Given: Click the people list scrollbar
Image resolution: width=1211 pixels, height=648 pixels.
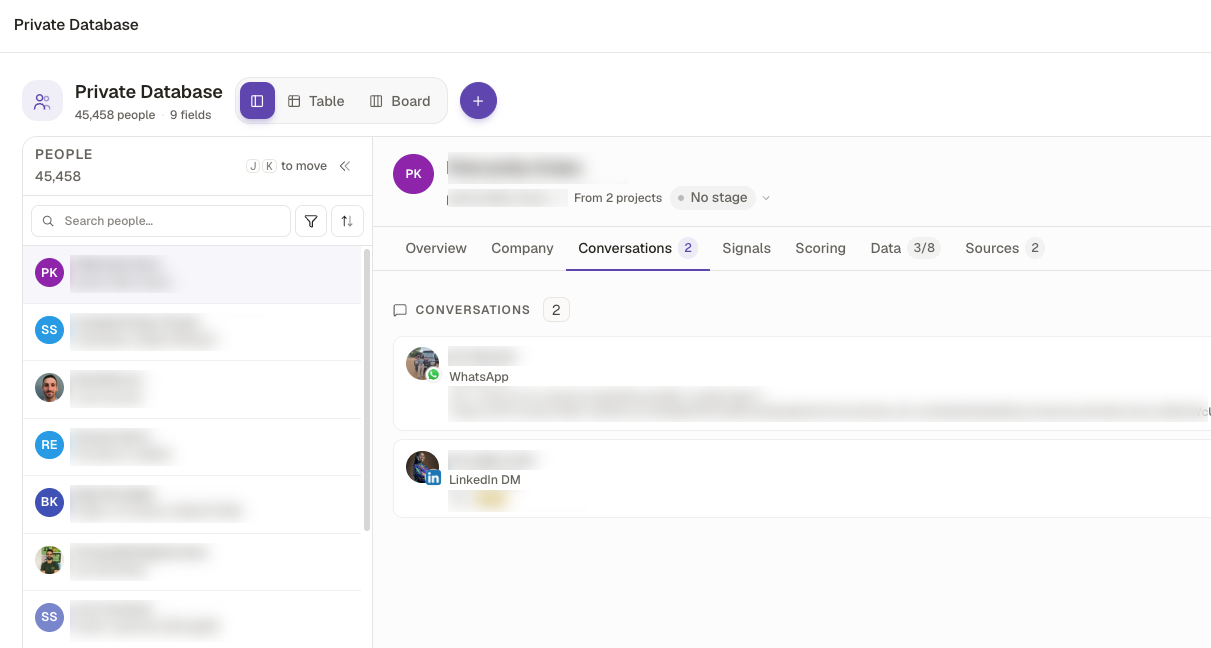Looking at the screenshot, I should 367,390.
